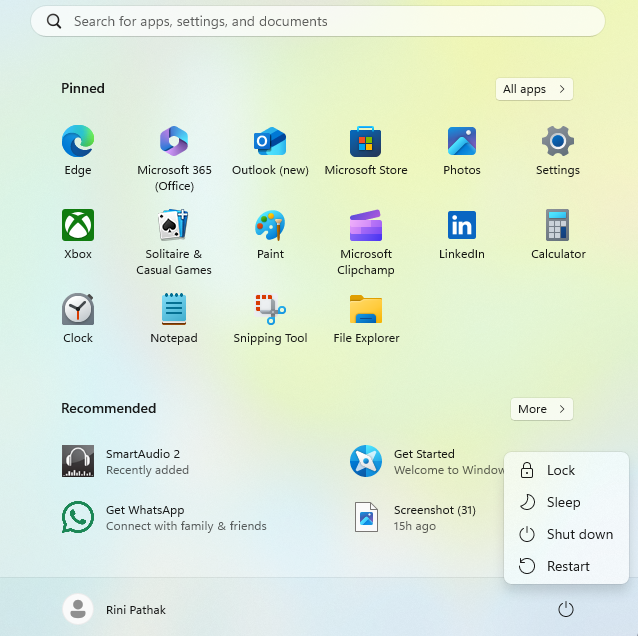Click the Screenshot (31) file name

coord(435,510)
